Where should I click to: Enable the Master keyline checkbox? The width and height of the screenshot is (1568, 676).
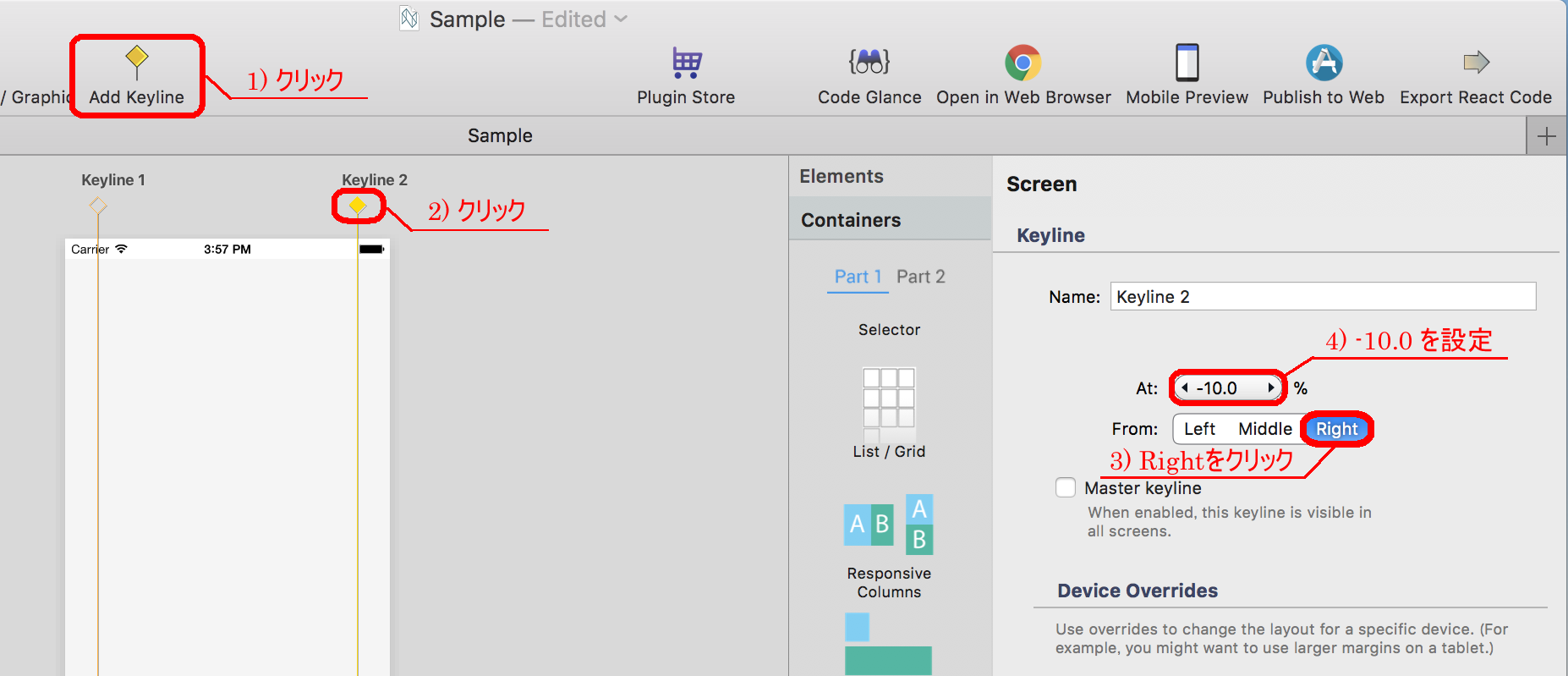point(1066,488)
